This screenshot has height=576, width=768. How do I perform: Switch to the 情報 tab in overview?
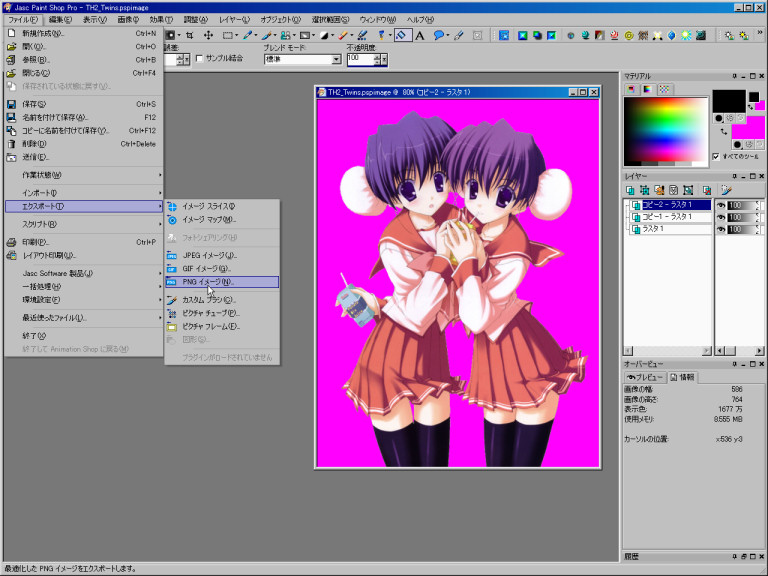coord(682,377)
